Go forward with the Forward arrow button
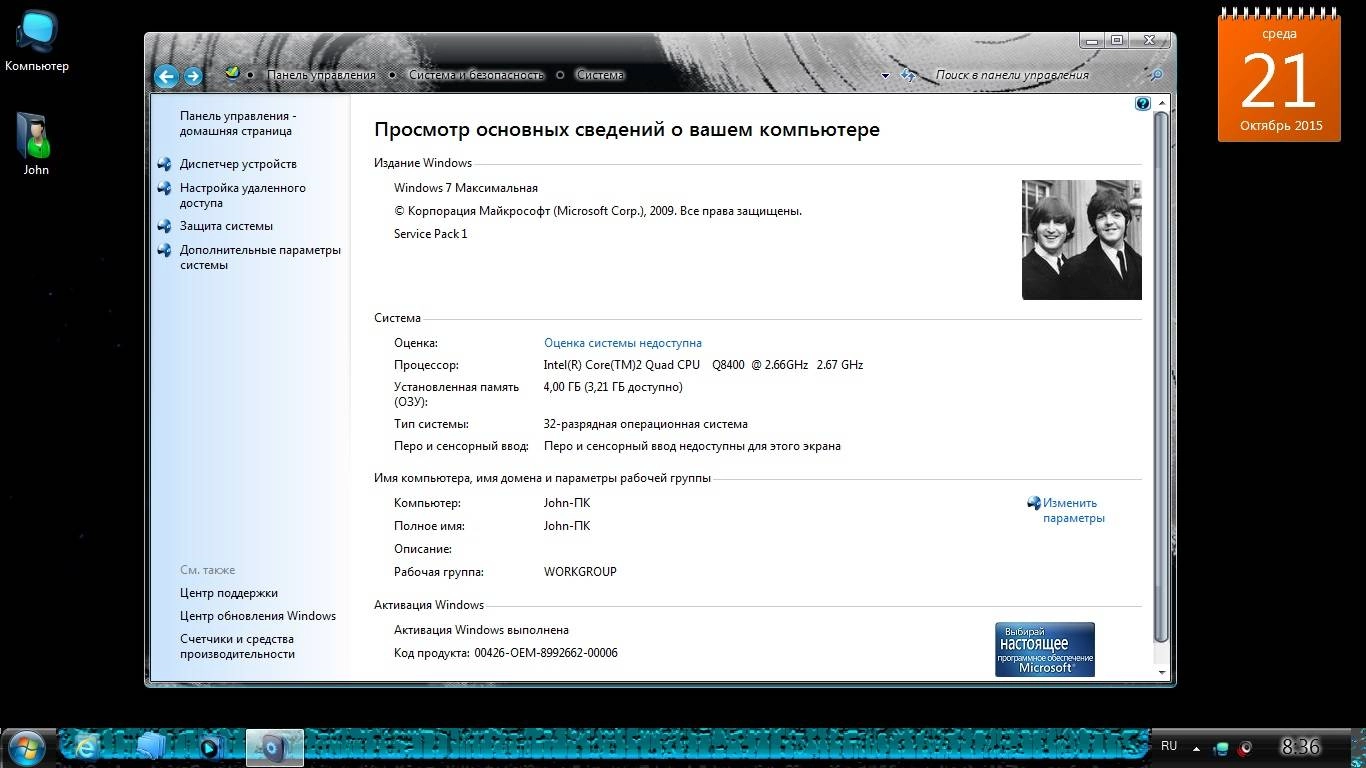The image size is (1366, 768). click(193, 76)
